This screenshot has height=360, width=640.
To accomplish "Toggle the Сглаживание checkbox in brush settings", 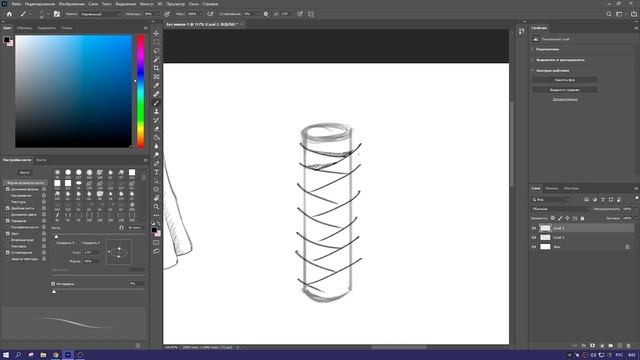I will [8, 253].
